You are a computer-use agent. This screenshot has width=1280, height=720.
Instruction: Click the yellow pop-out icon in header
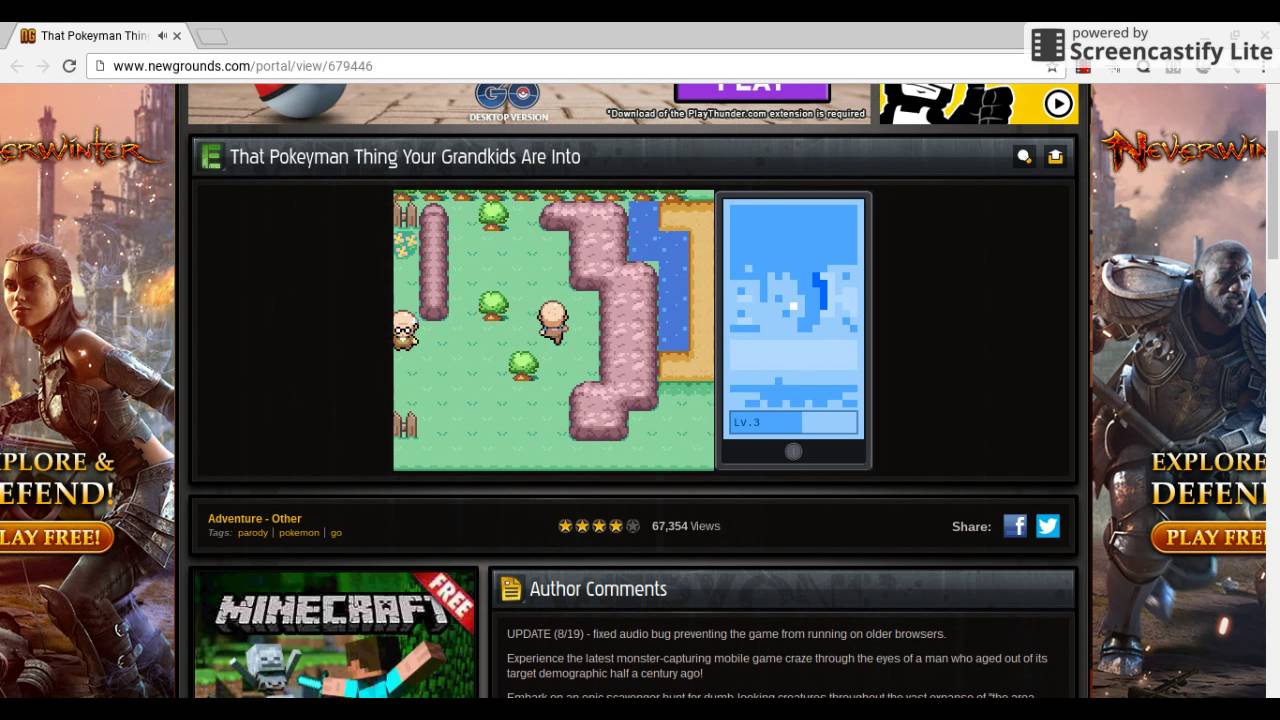[x=1055, y=156]
